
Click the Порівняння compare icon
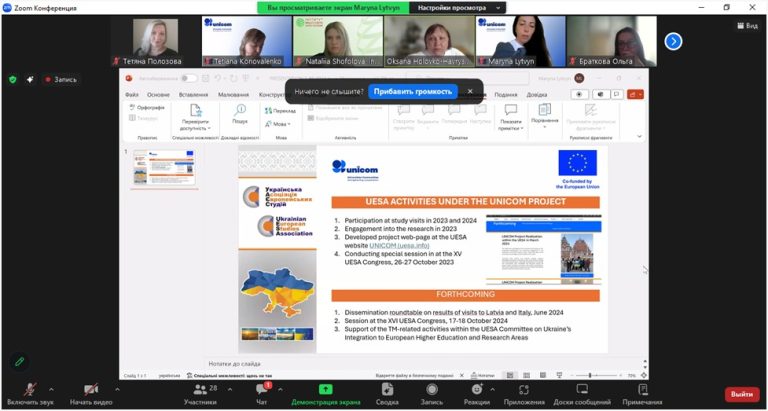point(545,110)
